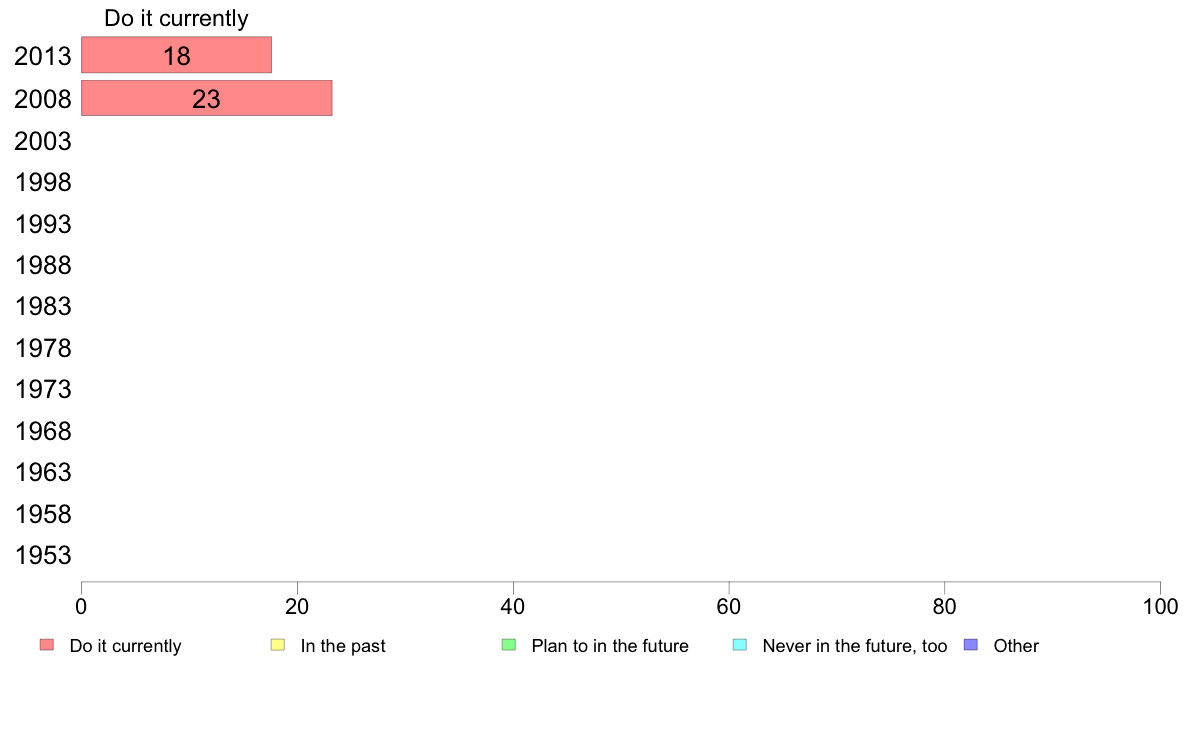The height and width of the screenshot is (736, 1188).
Task: Select the blue 'Other' legend swatch
Action: pos(971,645)
